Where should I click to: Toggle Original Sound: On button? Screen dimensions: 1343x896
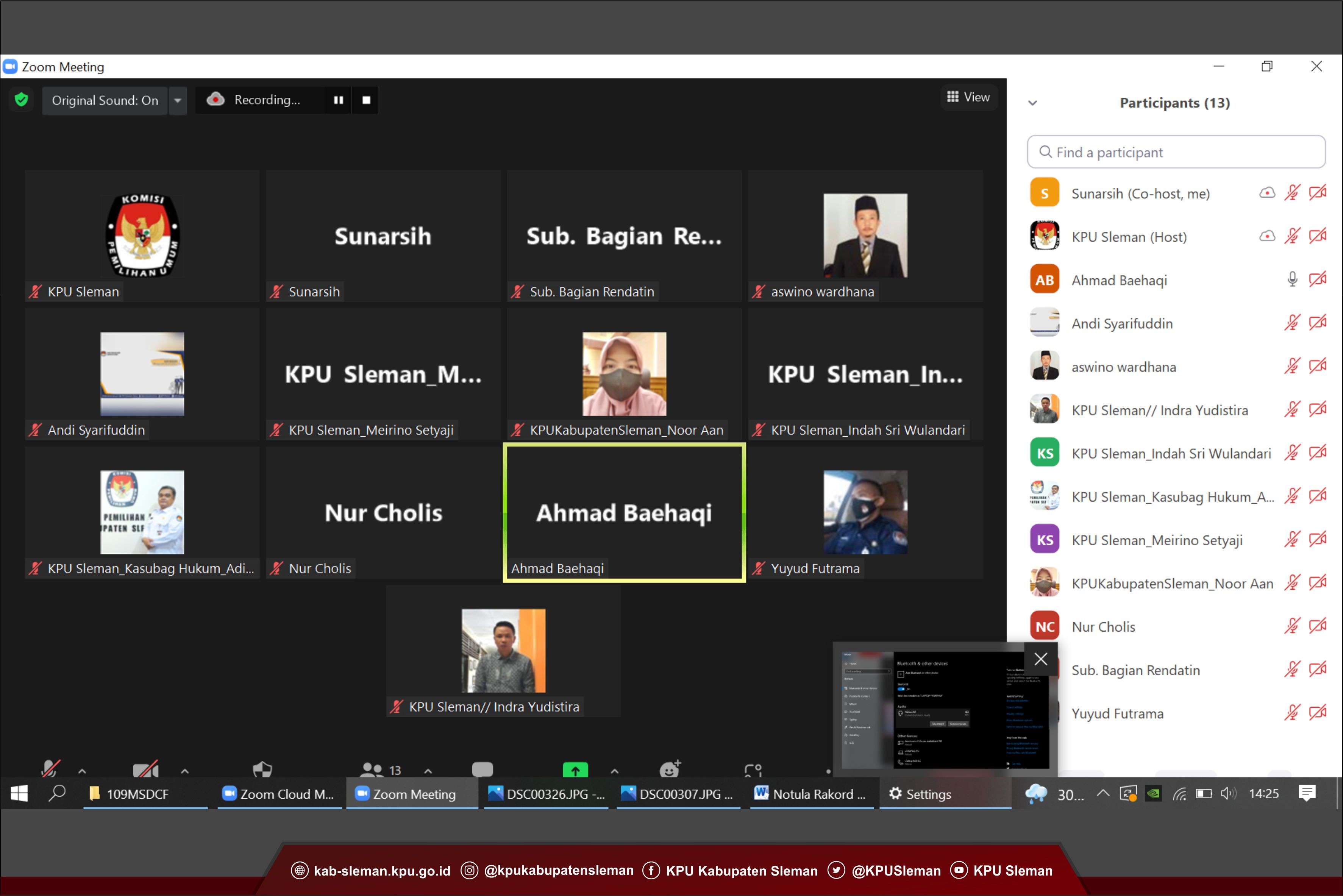[105, 101]
